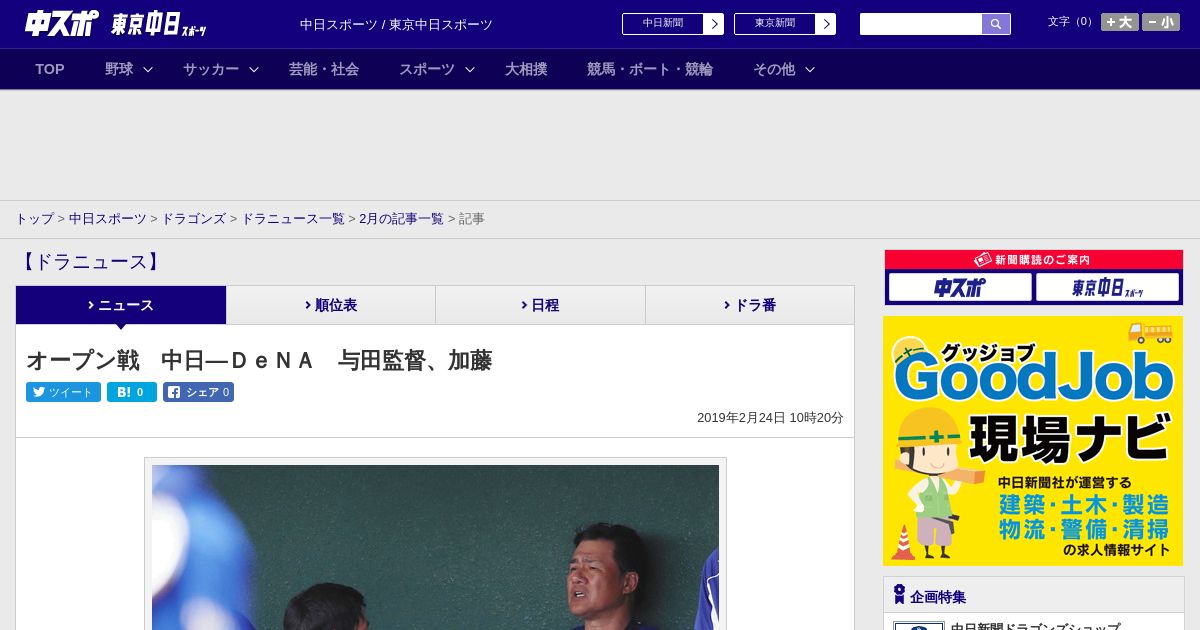The height and width of the screenshot is (630, 1200).
Task: Click the article headline オープン戦 中日―ＤｅＮＡ
Action: coord(259,360)
